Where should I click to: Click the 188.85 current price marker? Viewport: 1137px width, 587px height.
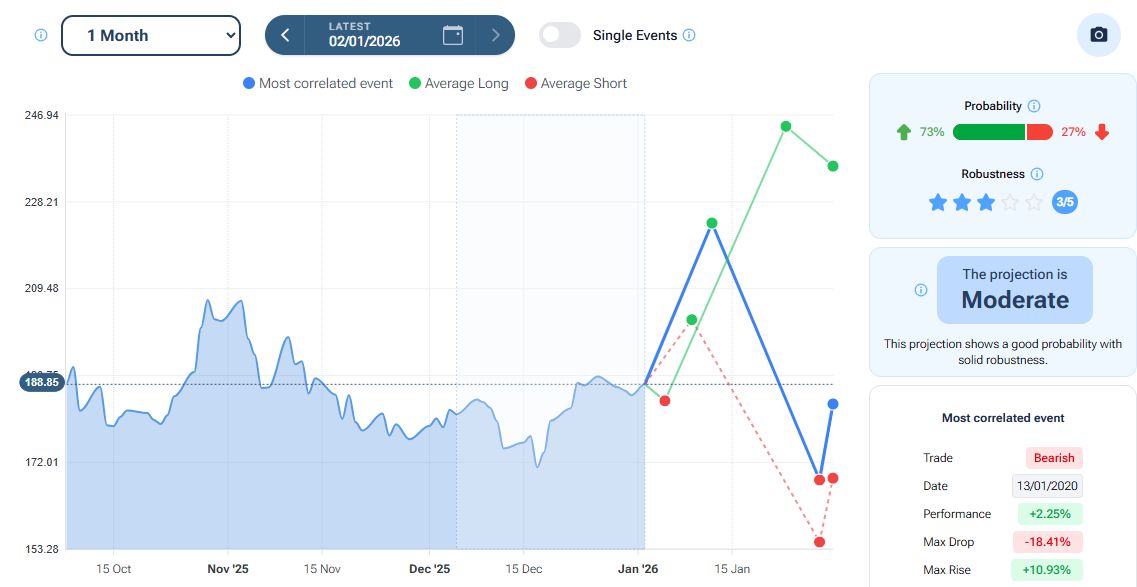click(x=42, y=382)
